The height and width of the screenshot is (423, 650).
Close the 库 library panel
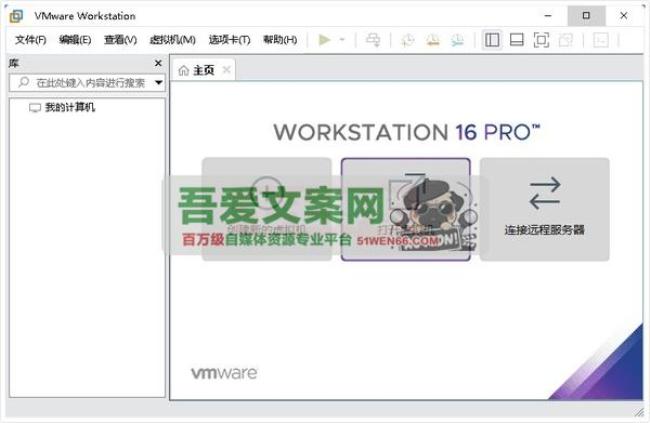158,63
